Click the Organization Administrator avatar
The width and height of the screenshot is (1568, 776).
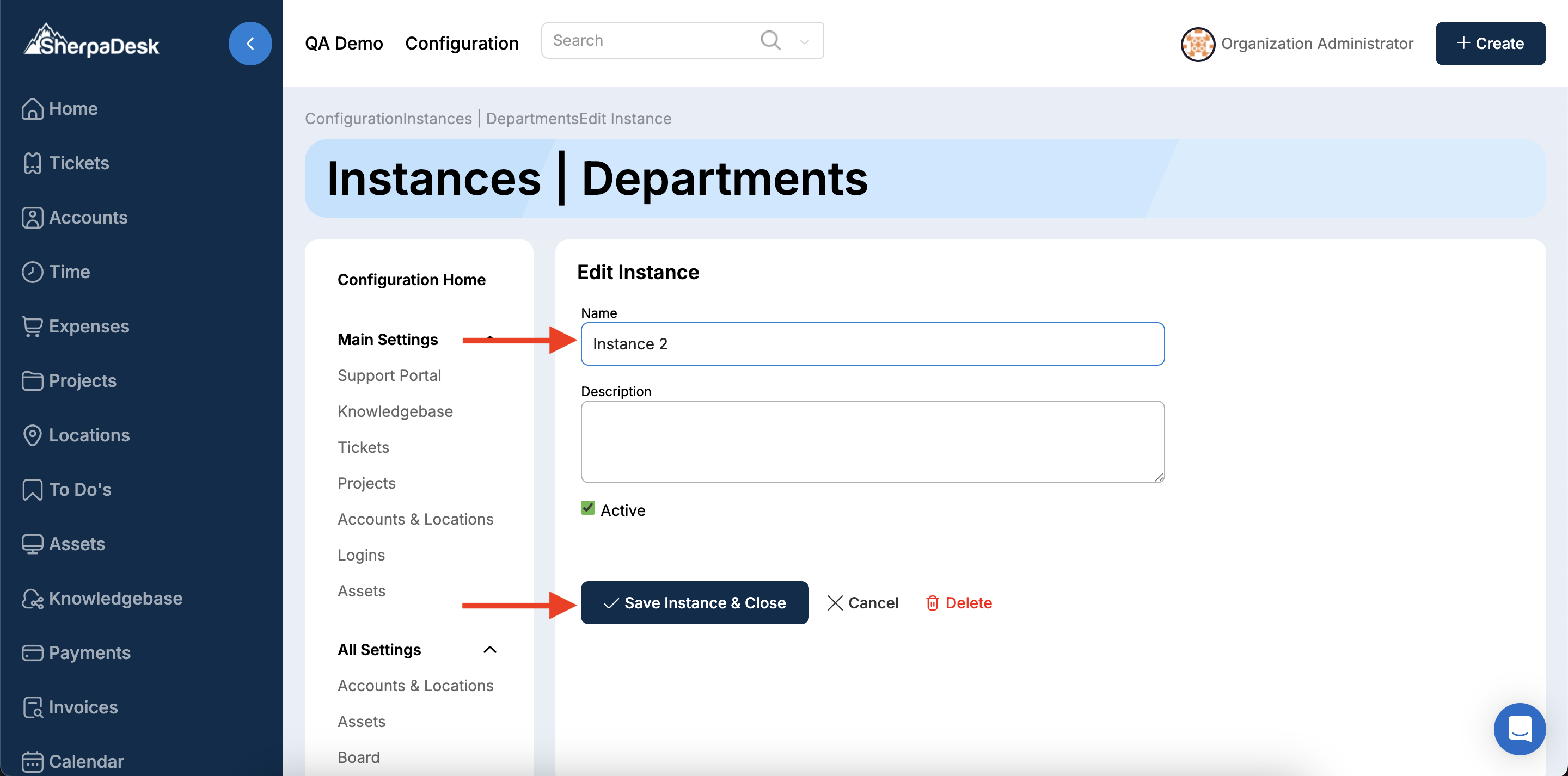(1197, 44)
